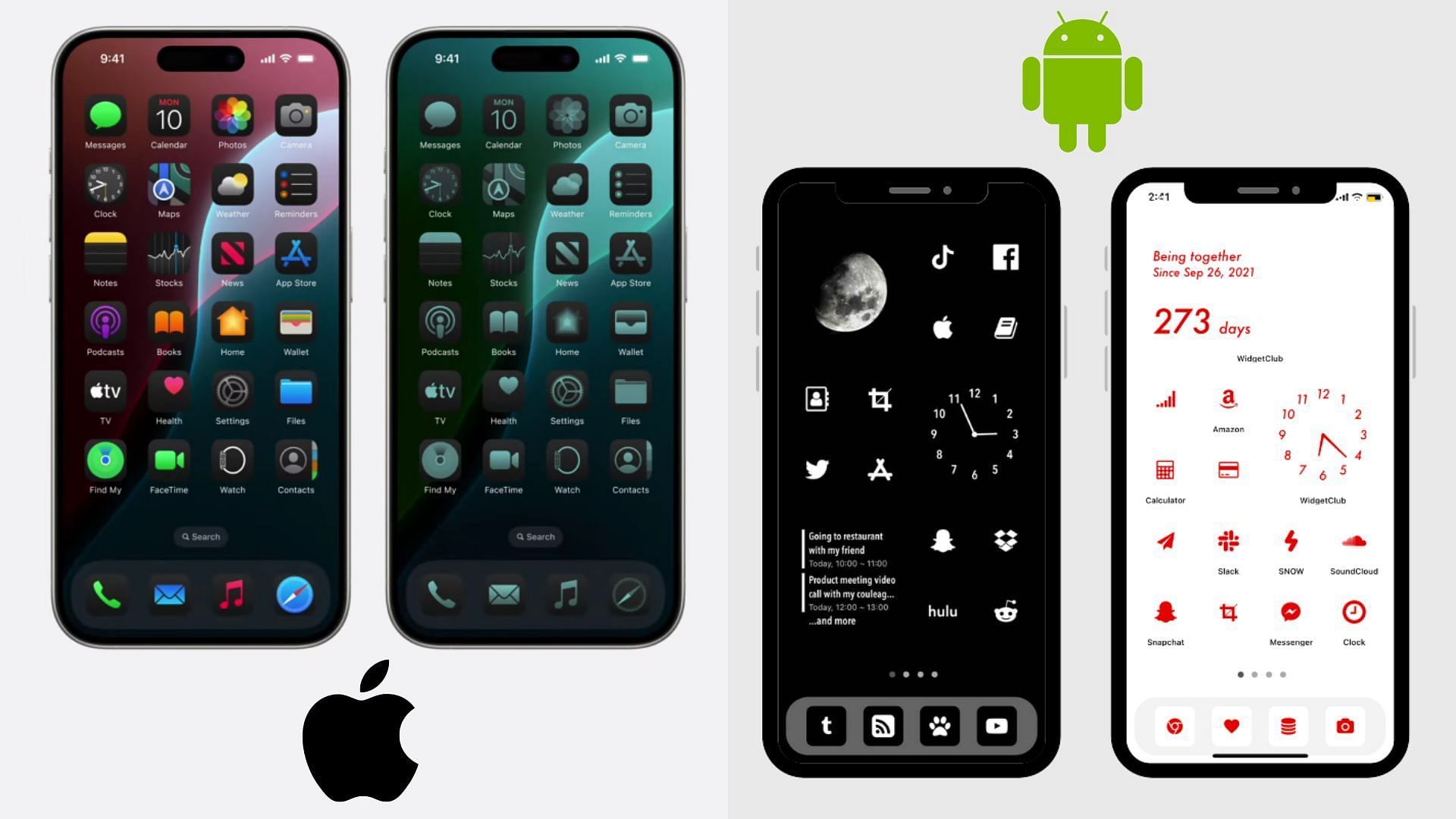1456x819 pixels.
Task: Open TikTok on Android home screen
Action: pyautogui.click(x=941, y=256)
